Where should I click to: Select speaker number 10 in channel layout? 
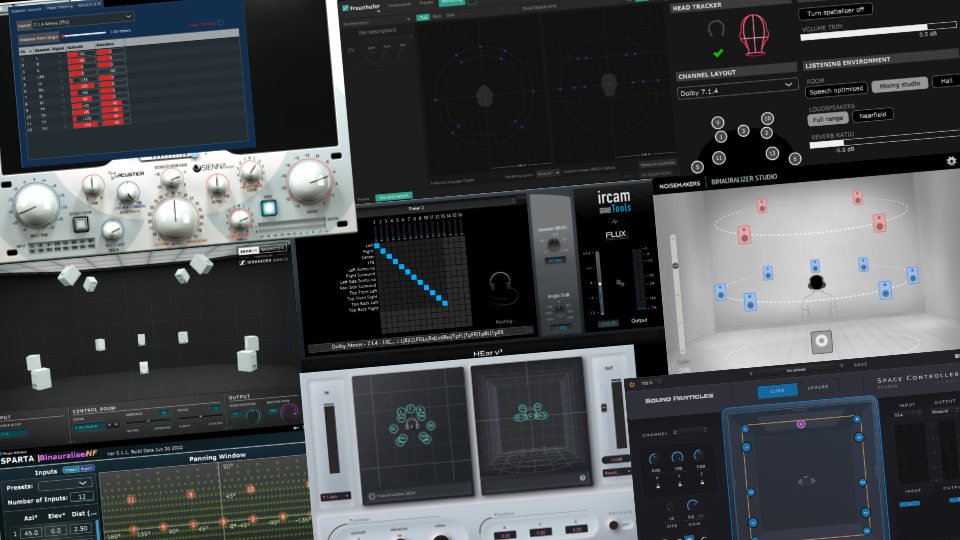[767, 118]
